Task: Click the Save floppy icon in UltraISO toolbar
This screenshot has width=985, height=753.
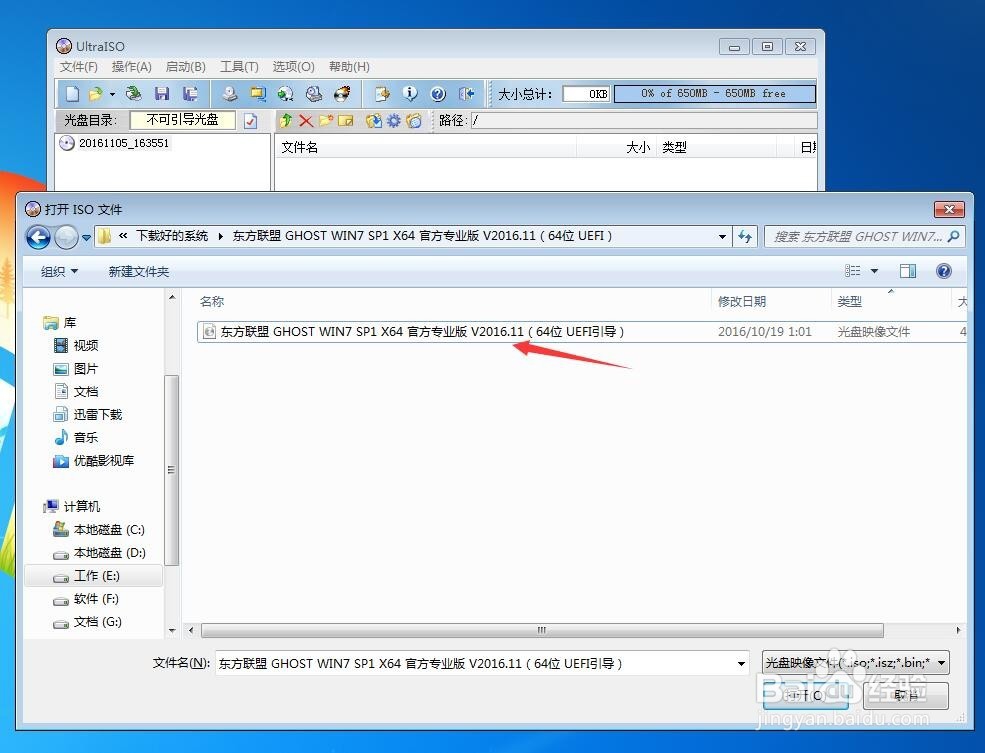Action: click(162, 94)
